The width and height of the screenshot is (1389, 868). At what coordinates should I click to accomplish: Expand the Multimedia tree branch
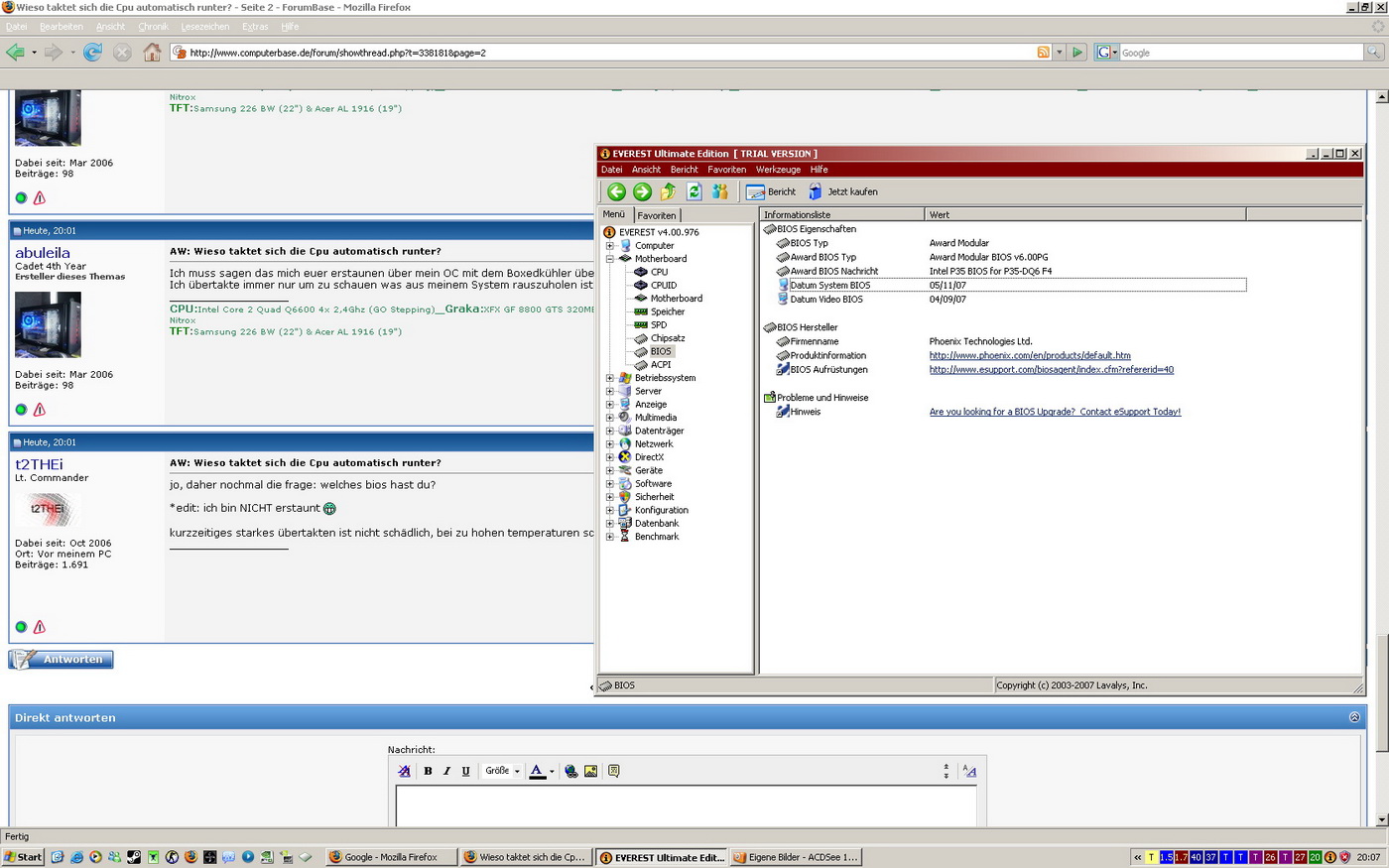609,418
